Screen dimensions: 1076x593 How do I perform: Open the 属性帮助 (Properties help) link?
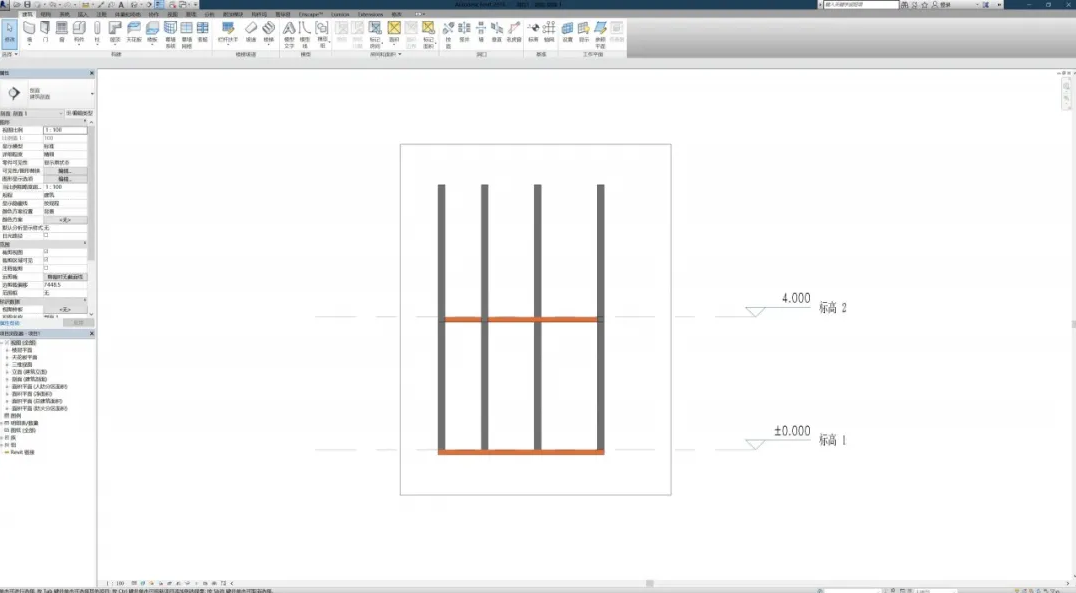(10, 323)
